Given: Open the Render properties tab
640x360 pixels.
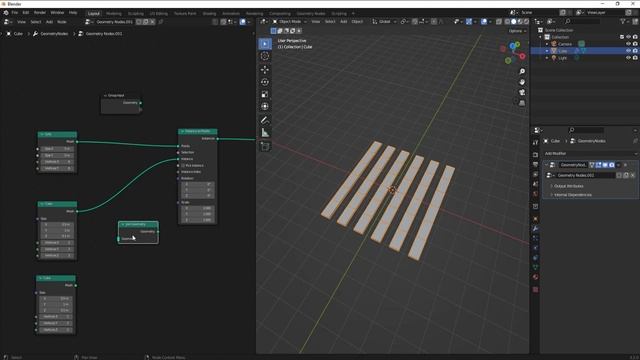Looking at the screenshot, I should (x=535, y=155).
